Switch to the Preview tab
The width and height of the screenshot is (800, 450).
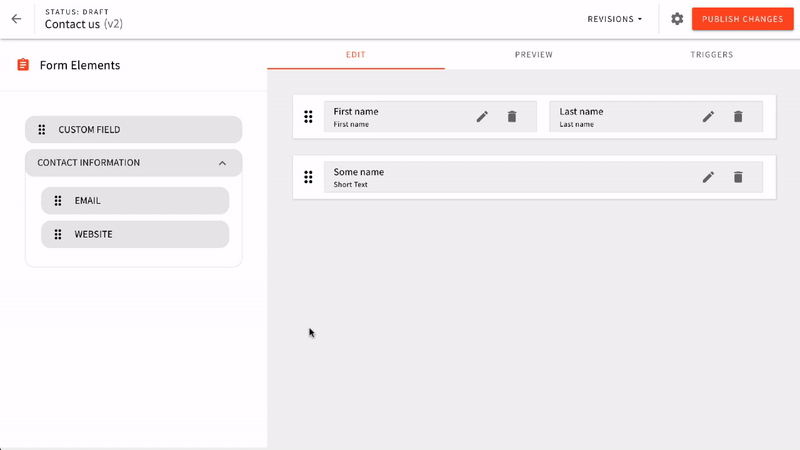click(533, 55)
